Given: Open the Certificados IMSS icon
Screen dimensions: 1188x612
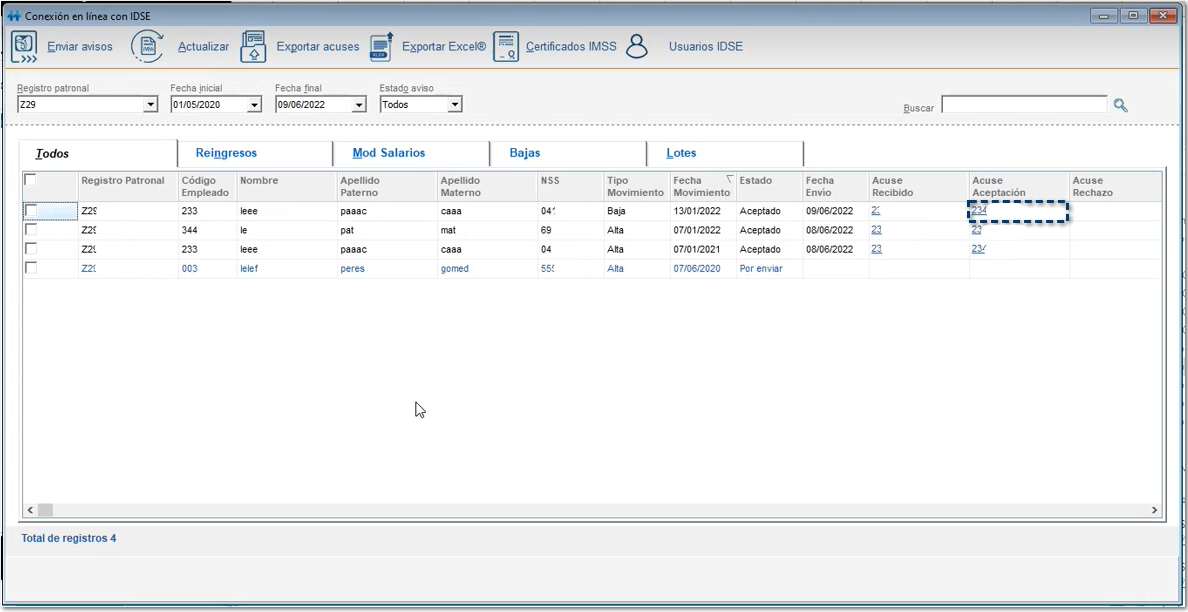Looking at the screenshot, I should click(506, 47).
